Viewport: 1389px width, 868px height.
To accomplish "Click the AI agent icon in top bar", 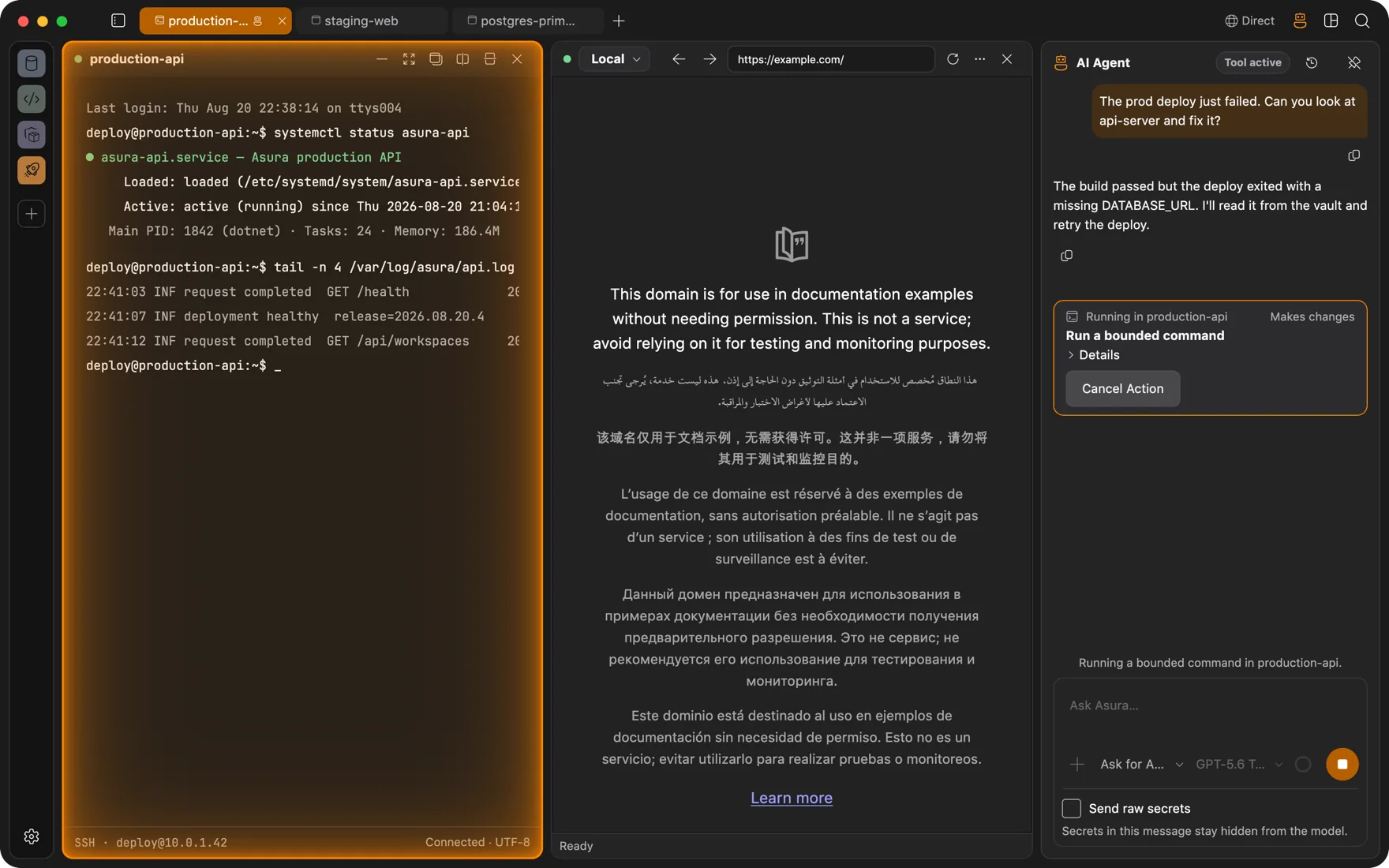I will (x=1300, y=21).
